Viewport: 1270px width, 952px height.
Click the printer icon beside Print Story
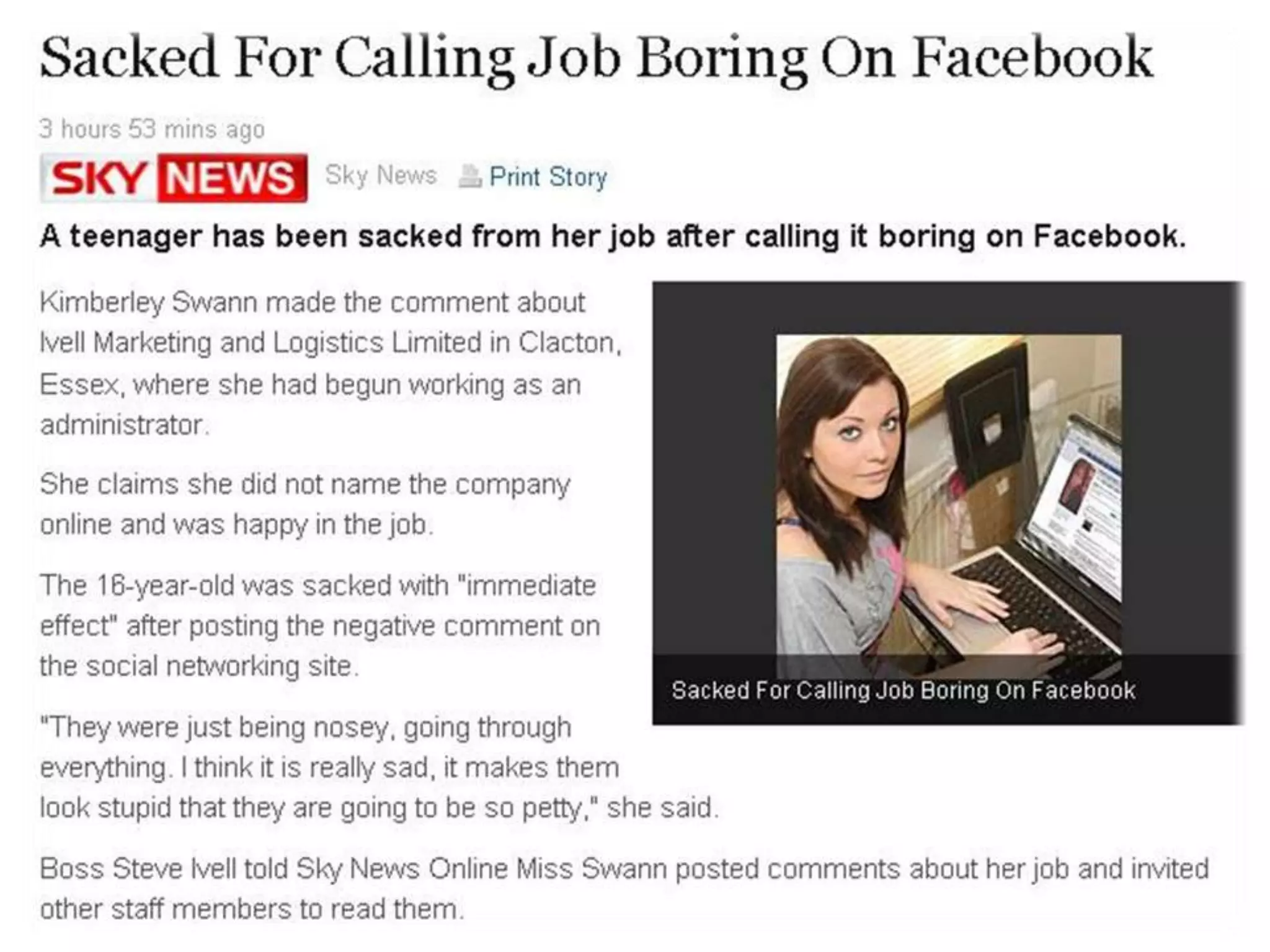(x=469, y=177)
